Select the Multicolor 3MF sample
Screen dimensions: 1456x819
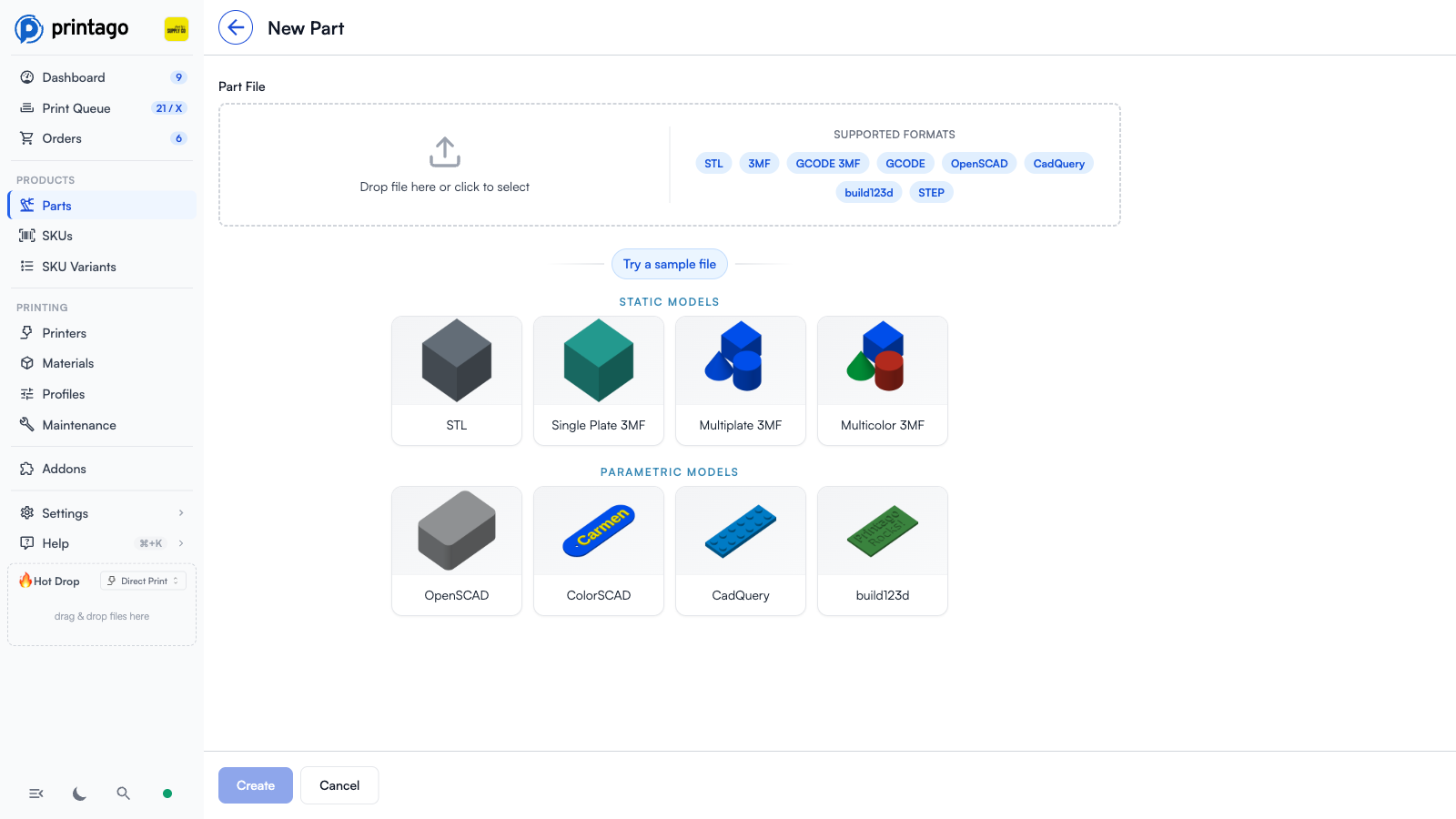click(883, 380)
